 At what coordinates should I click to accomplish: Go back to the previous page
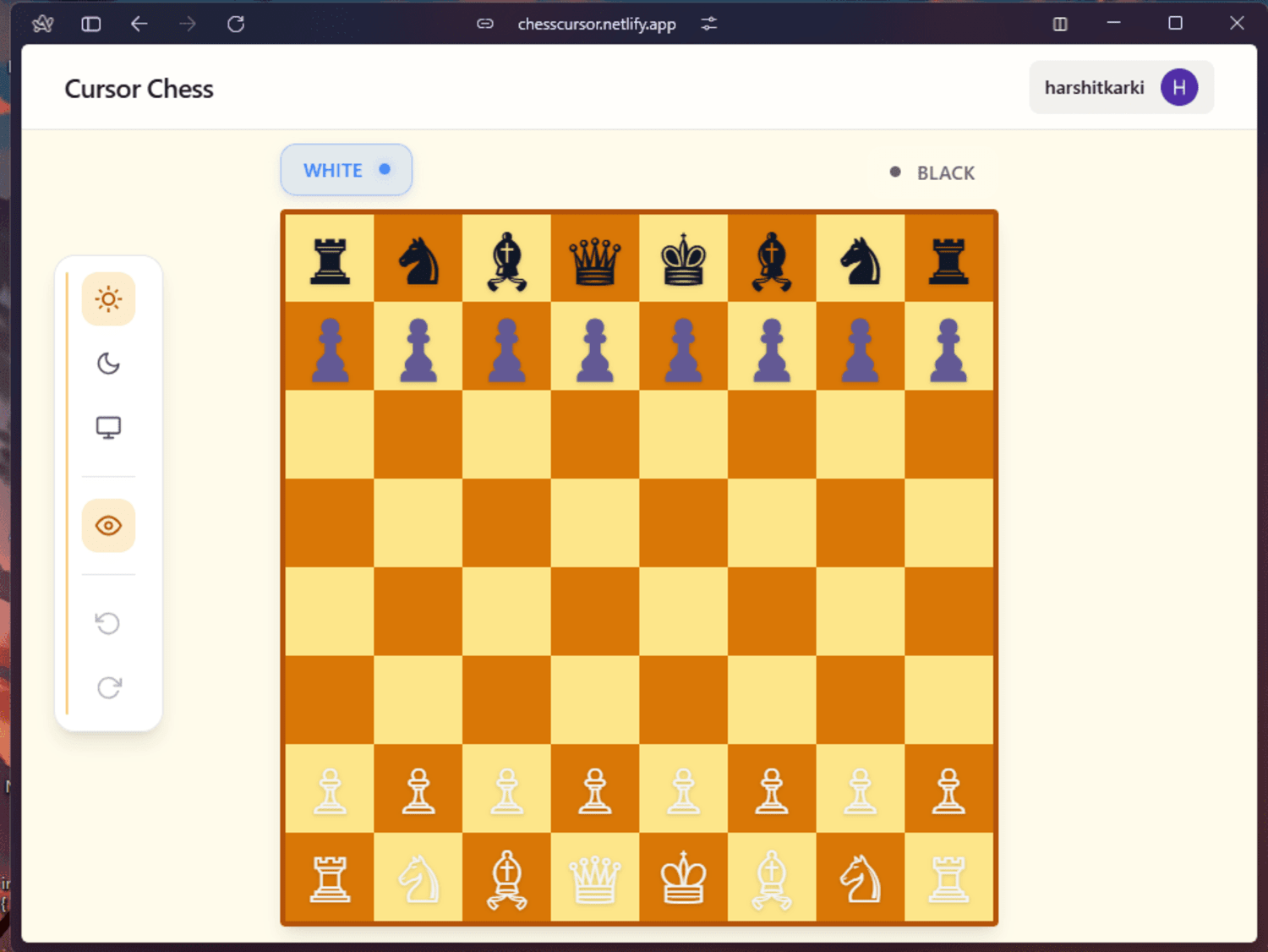(139, 24)
